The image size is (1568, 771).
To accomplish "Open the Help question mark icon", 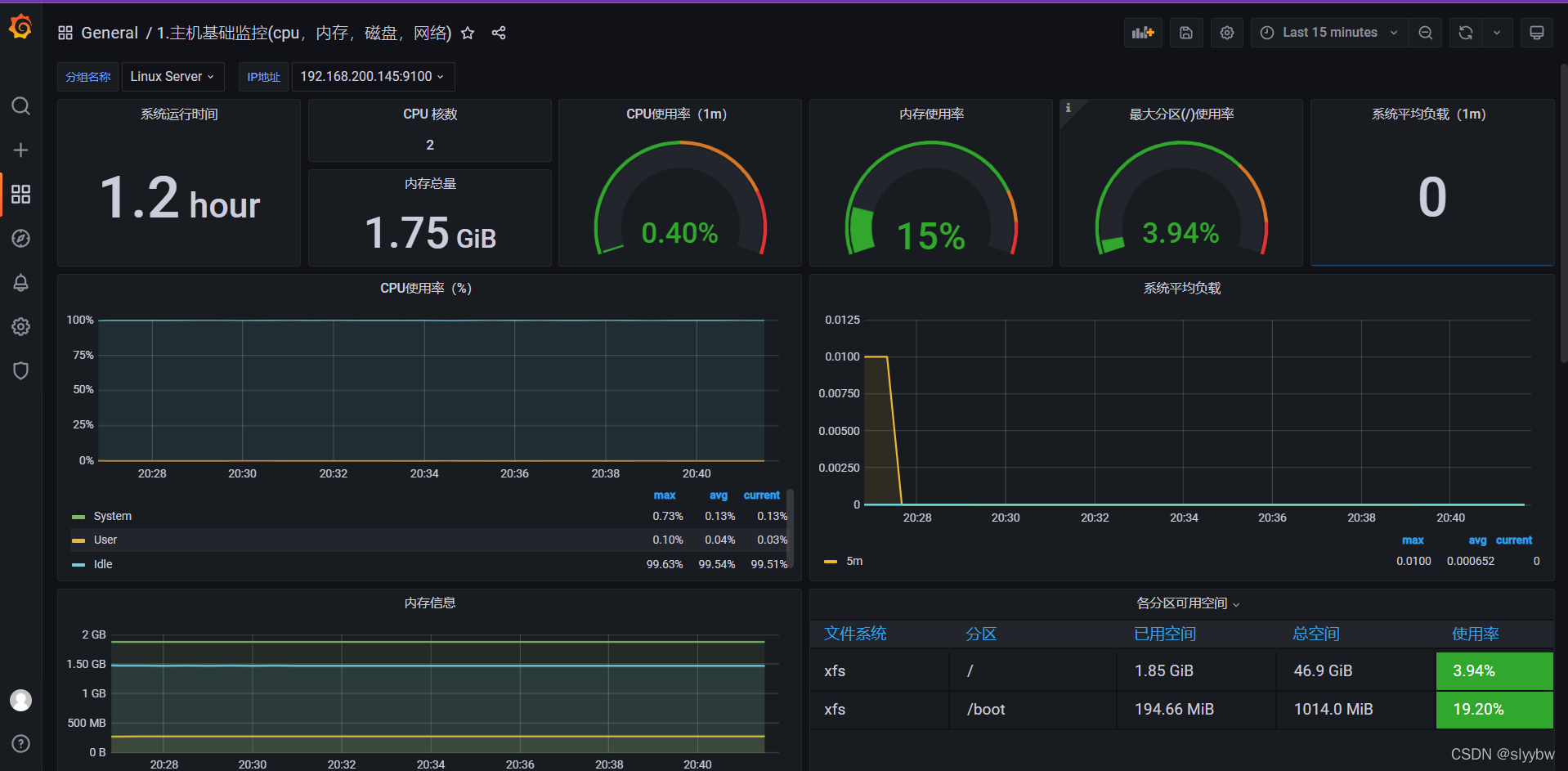I will tap(20, 743).
